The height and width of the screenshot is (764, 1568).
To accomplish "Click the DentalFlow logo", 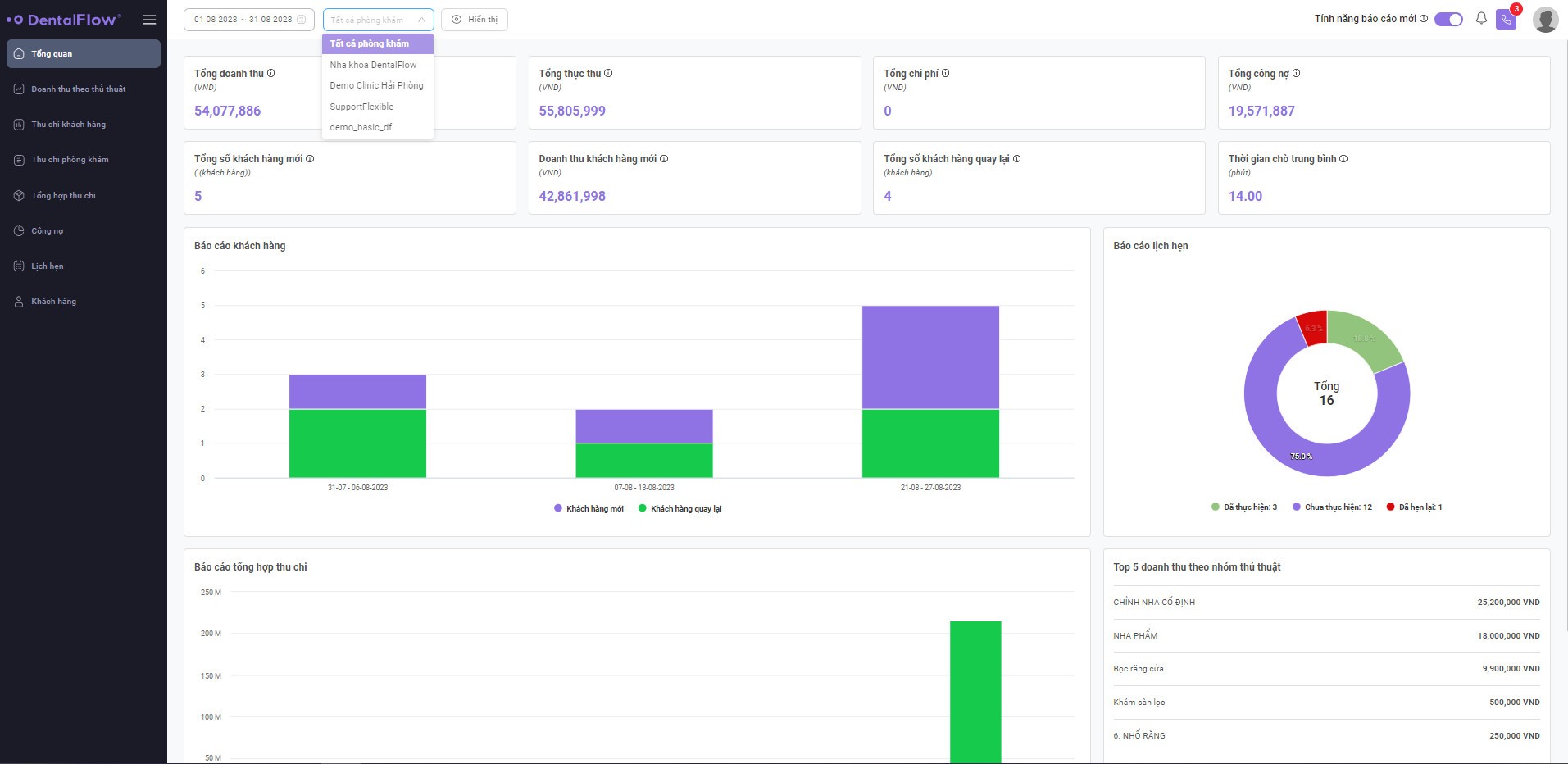I will [x=64, y=20].
